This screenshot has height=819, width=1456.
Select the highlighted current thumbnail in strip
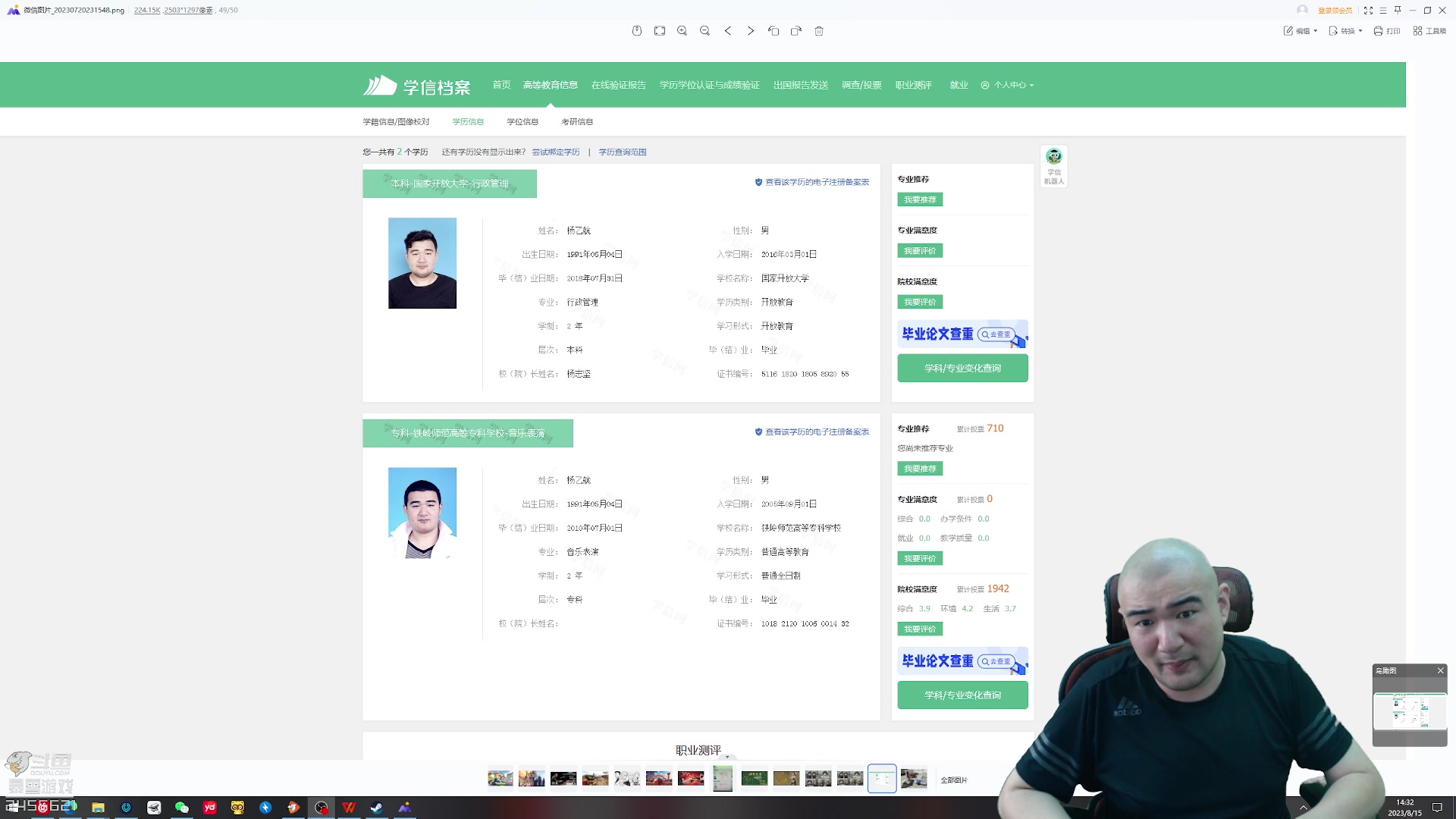pos(882,778)
